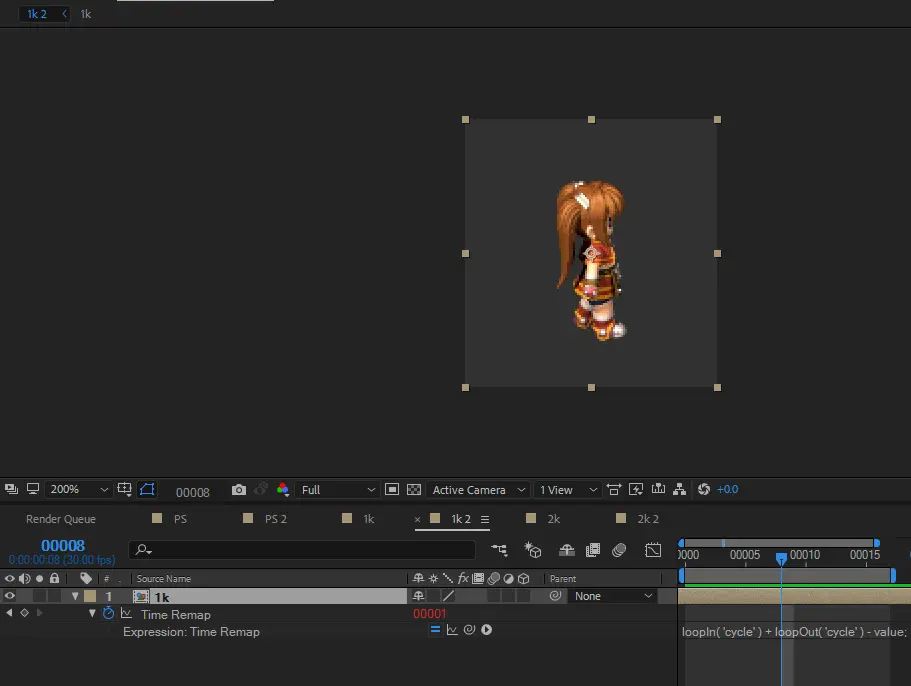Toggle the Pixel Aspect Ratio Correction icon

[x=614, y=490]
